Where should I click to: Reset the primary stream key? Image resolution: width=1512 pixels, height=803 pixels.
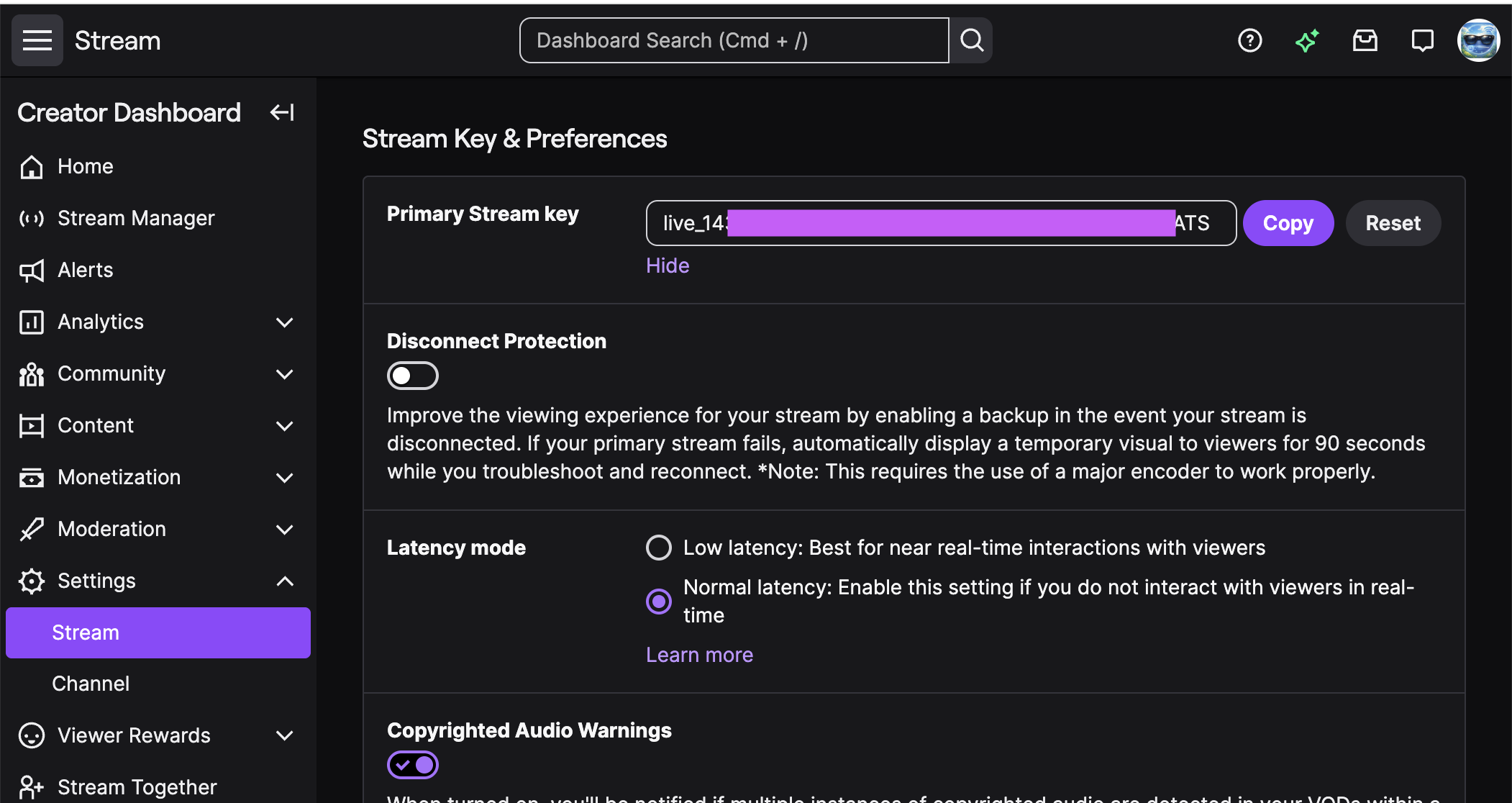pyautogui.click(x=1393, y=223)
